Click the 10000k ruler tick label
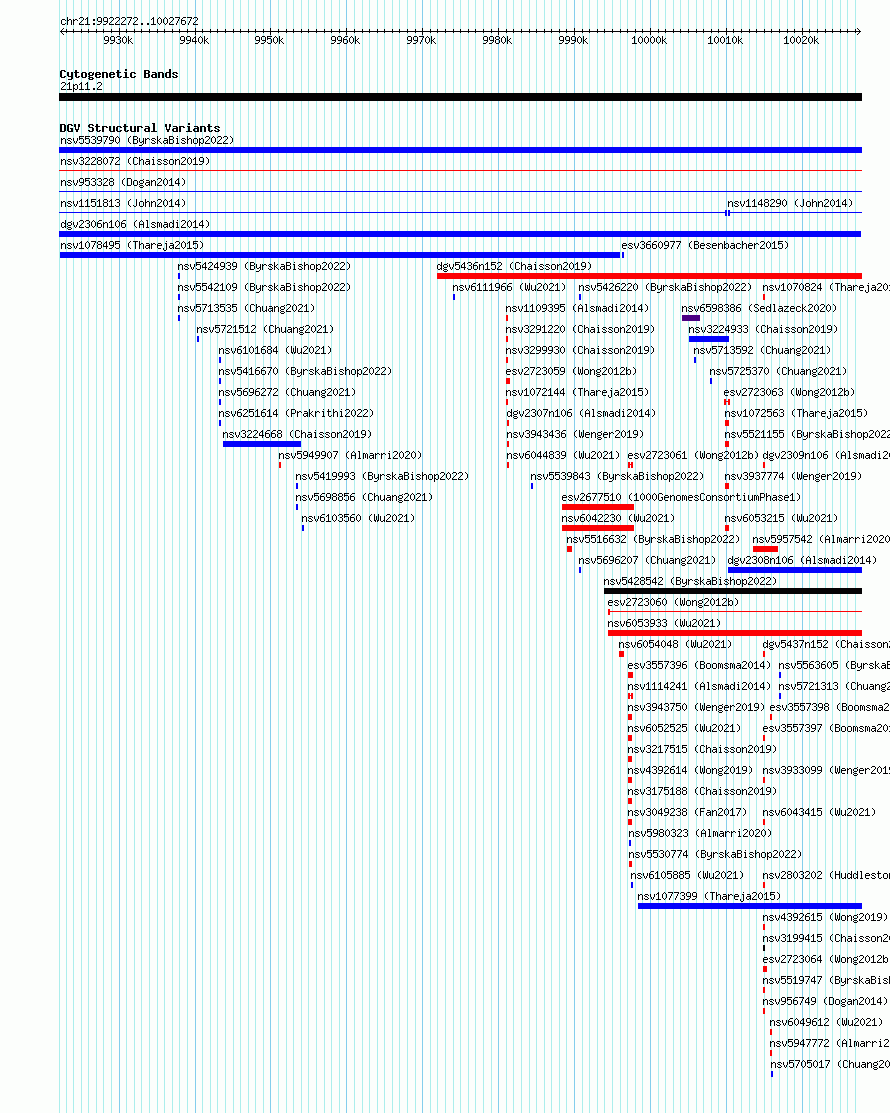890x1113 pixels. point(649,40)
